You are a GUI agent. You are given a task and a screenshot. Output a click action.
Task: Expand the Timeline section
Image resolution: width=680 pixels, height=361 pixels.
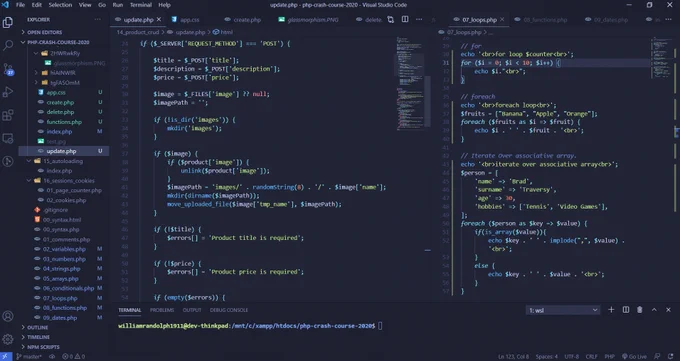[63, 337]
